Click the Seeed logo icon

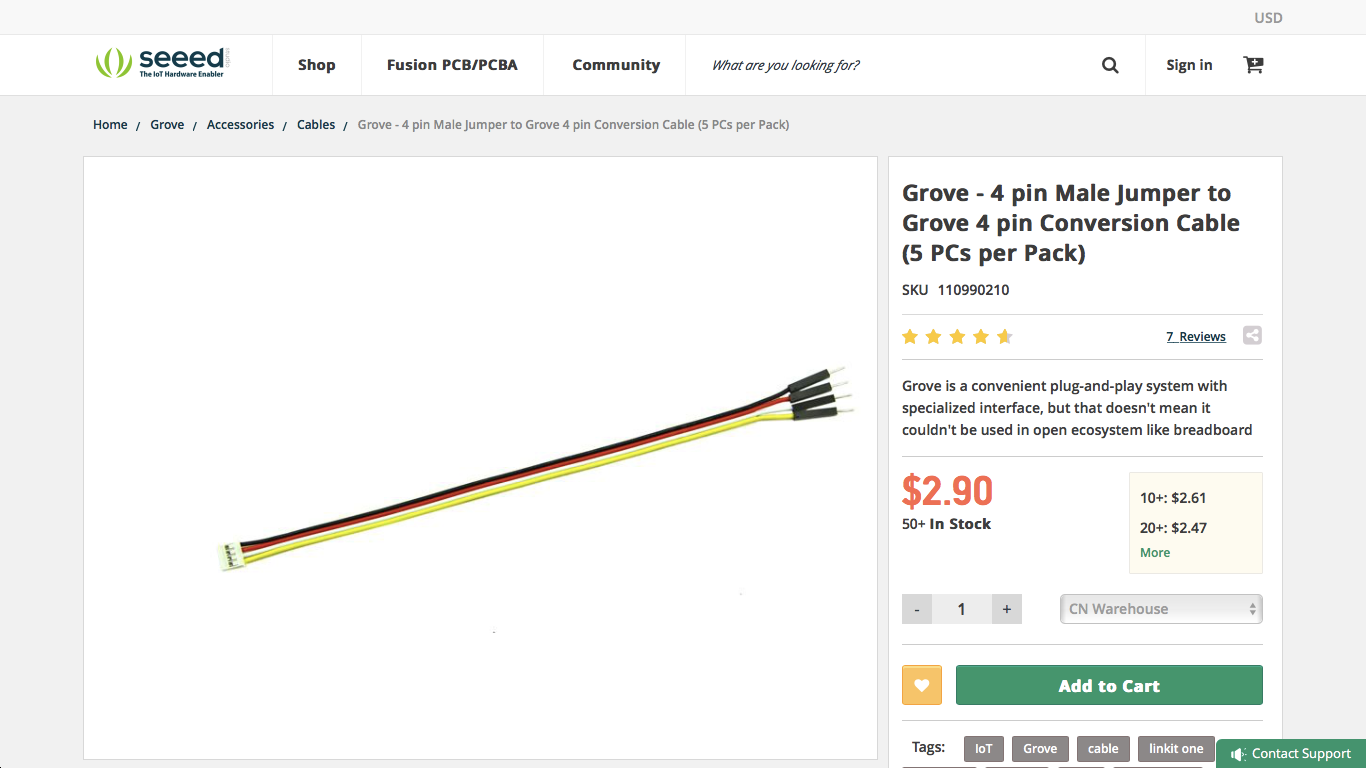point(114,63)
